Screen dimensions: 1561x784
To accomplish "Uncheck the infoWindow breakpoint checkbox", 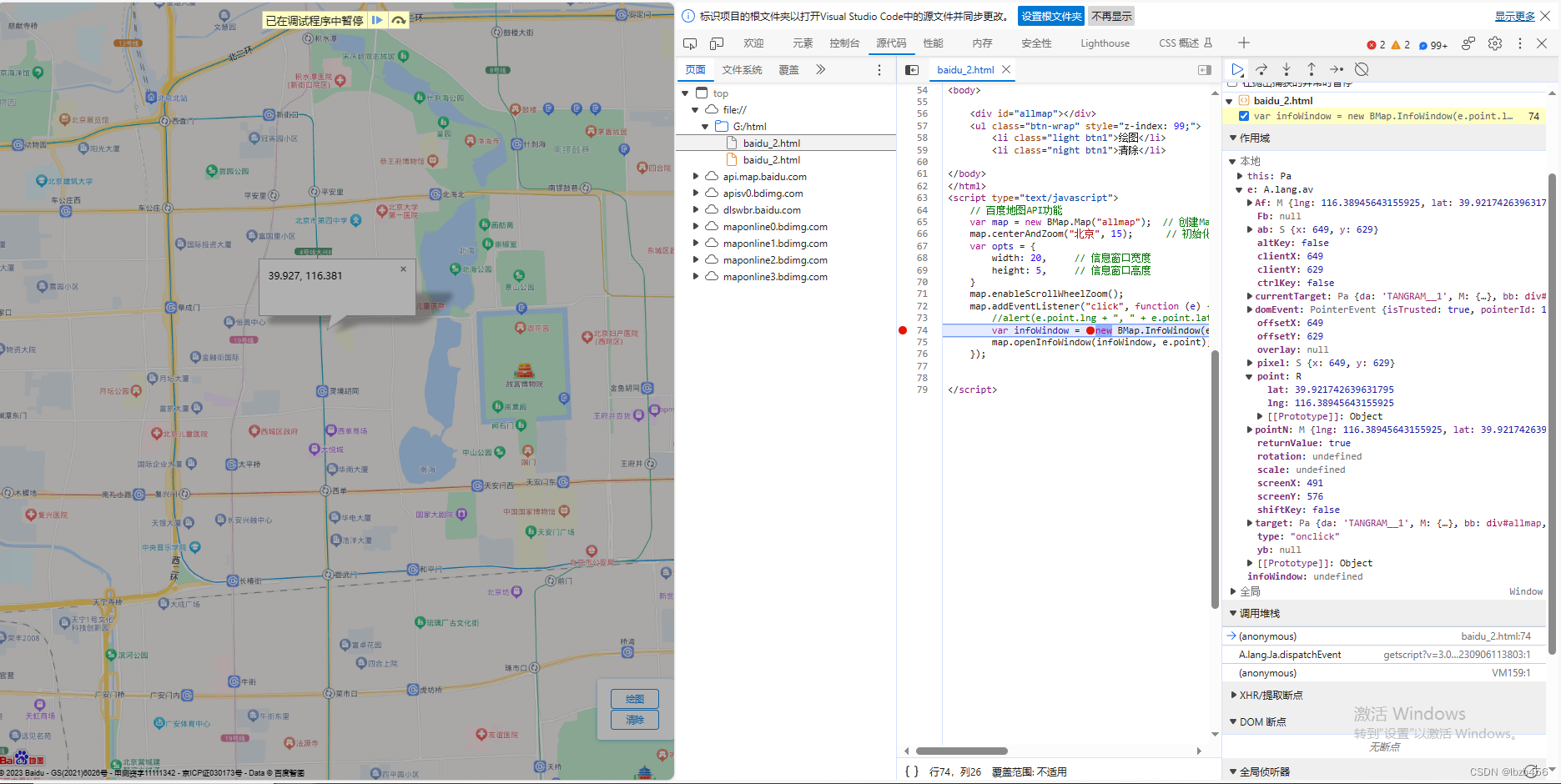I will point(1244,116).
